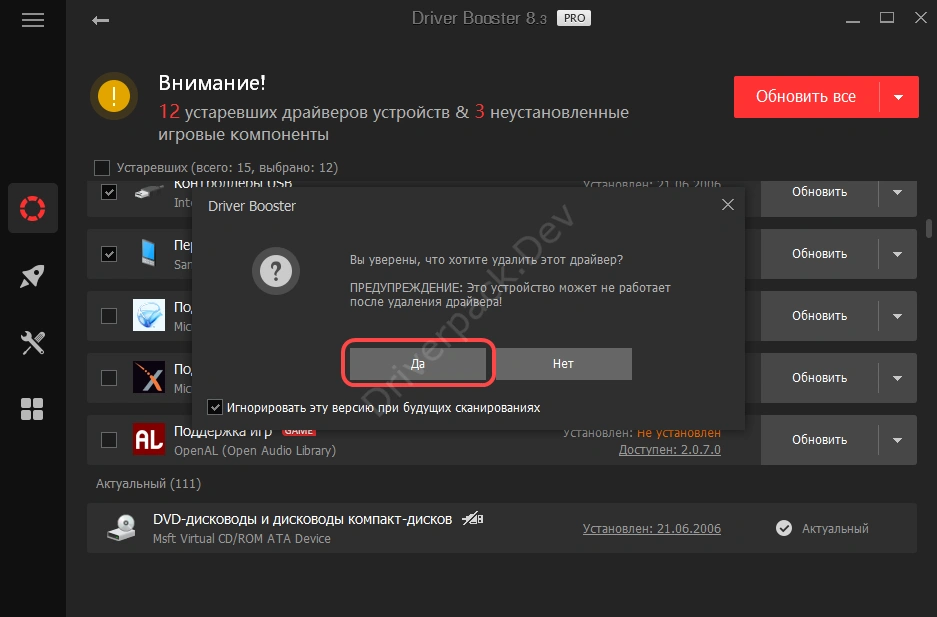Cancel removal with Нет button

tap(564, 364)
